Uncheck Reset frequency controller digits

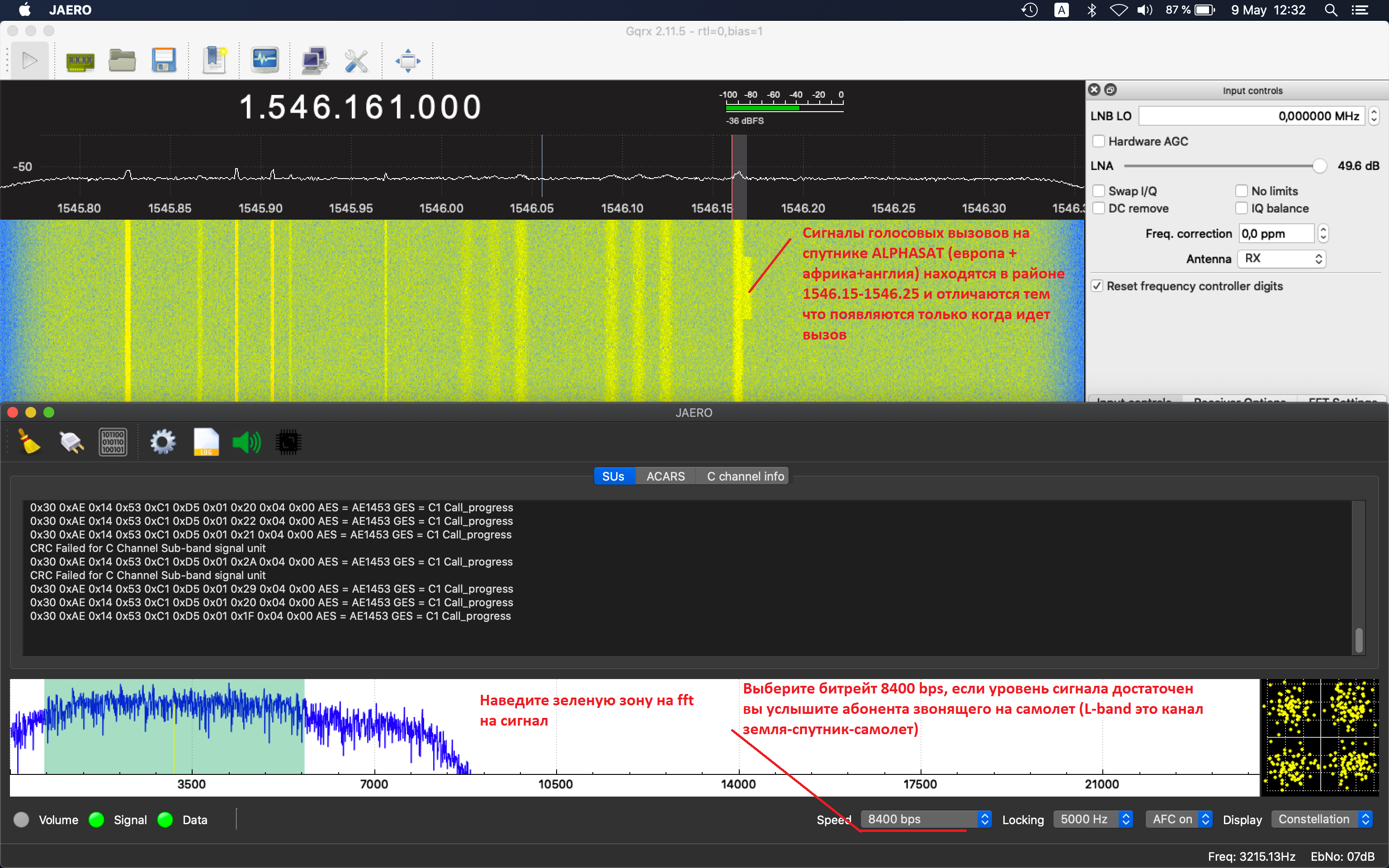[1097, 286]
